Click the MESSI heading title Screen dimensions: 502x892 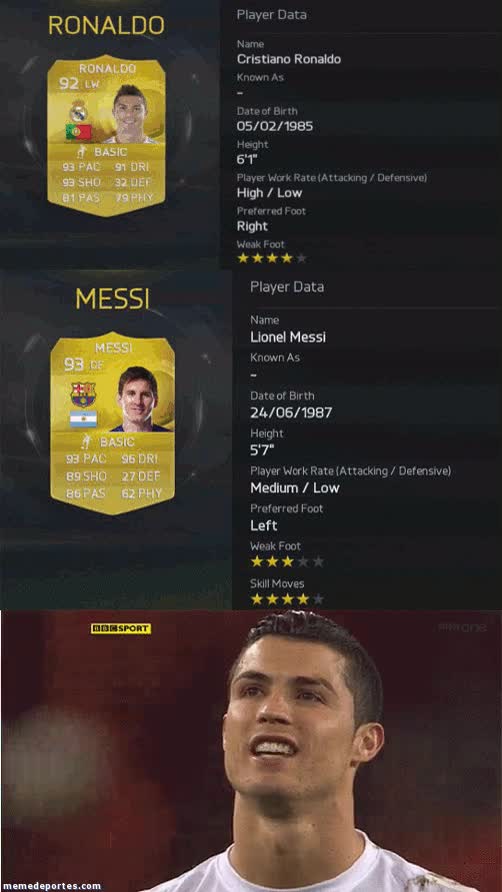(112, 299)
